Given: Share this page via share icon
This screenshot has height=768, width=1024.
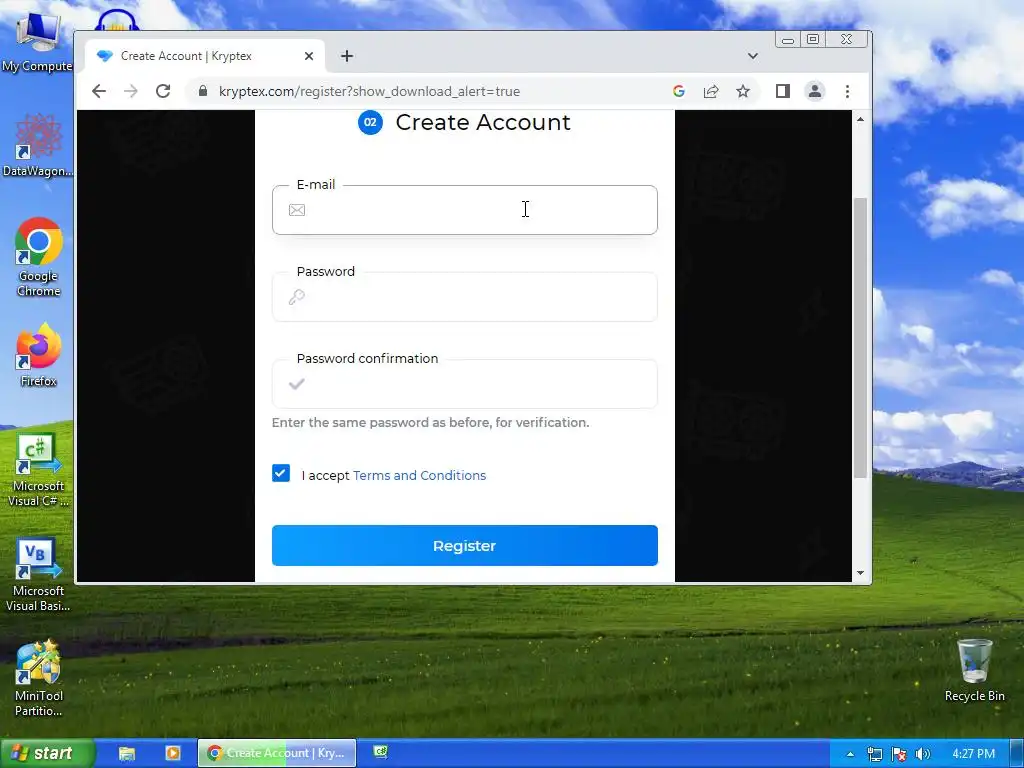Looking at the screenshot, I should pyautogui.click(x=711, y=91).
